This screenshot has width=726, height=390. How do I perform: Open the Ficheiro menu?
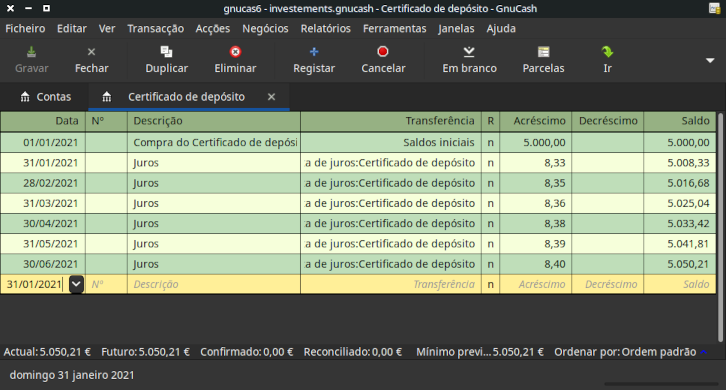click(x=25, y=29)
